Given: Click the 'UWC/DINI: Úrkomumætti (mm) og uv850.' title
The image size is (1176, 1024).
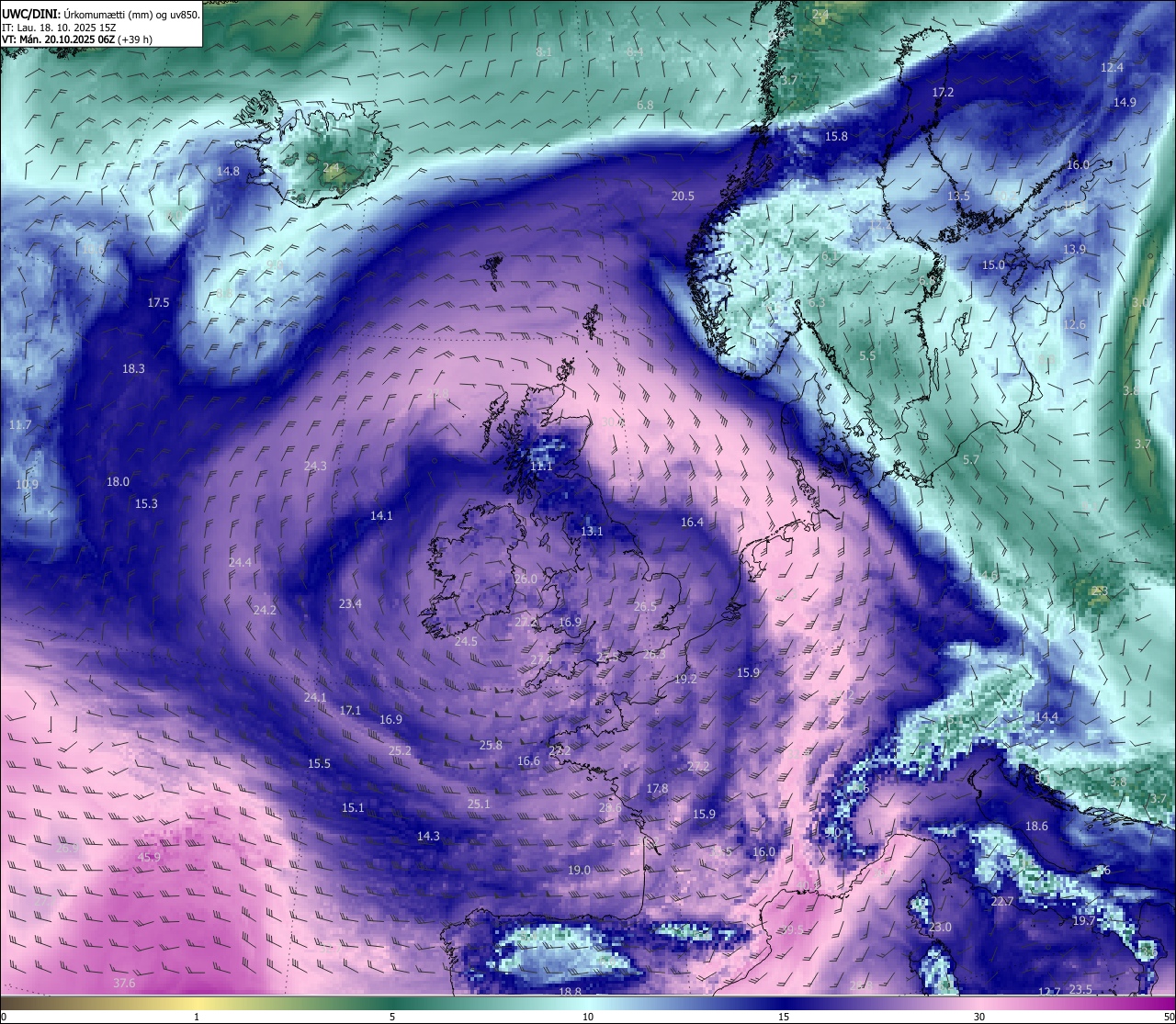Looking at the screenshot, I should point(100,15).
